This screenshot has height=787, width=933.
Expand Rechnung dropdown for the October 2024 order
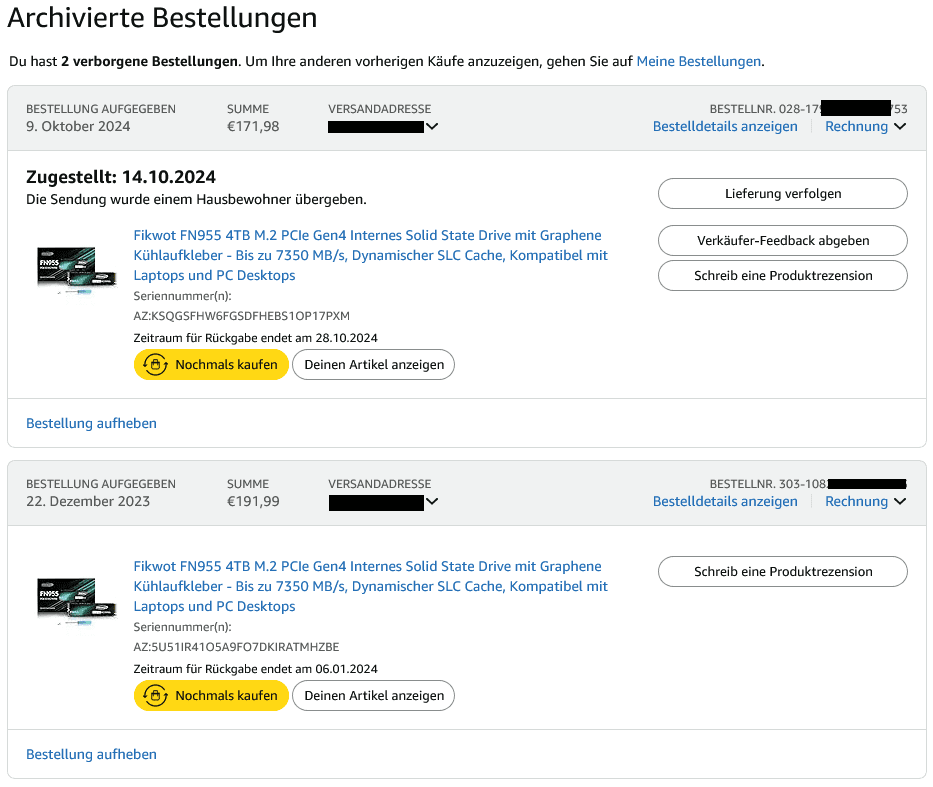[x=865, y=127]
